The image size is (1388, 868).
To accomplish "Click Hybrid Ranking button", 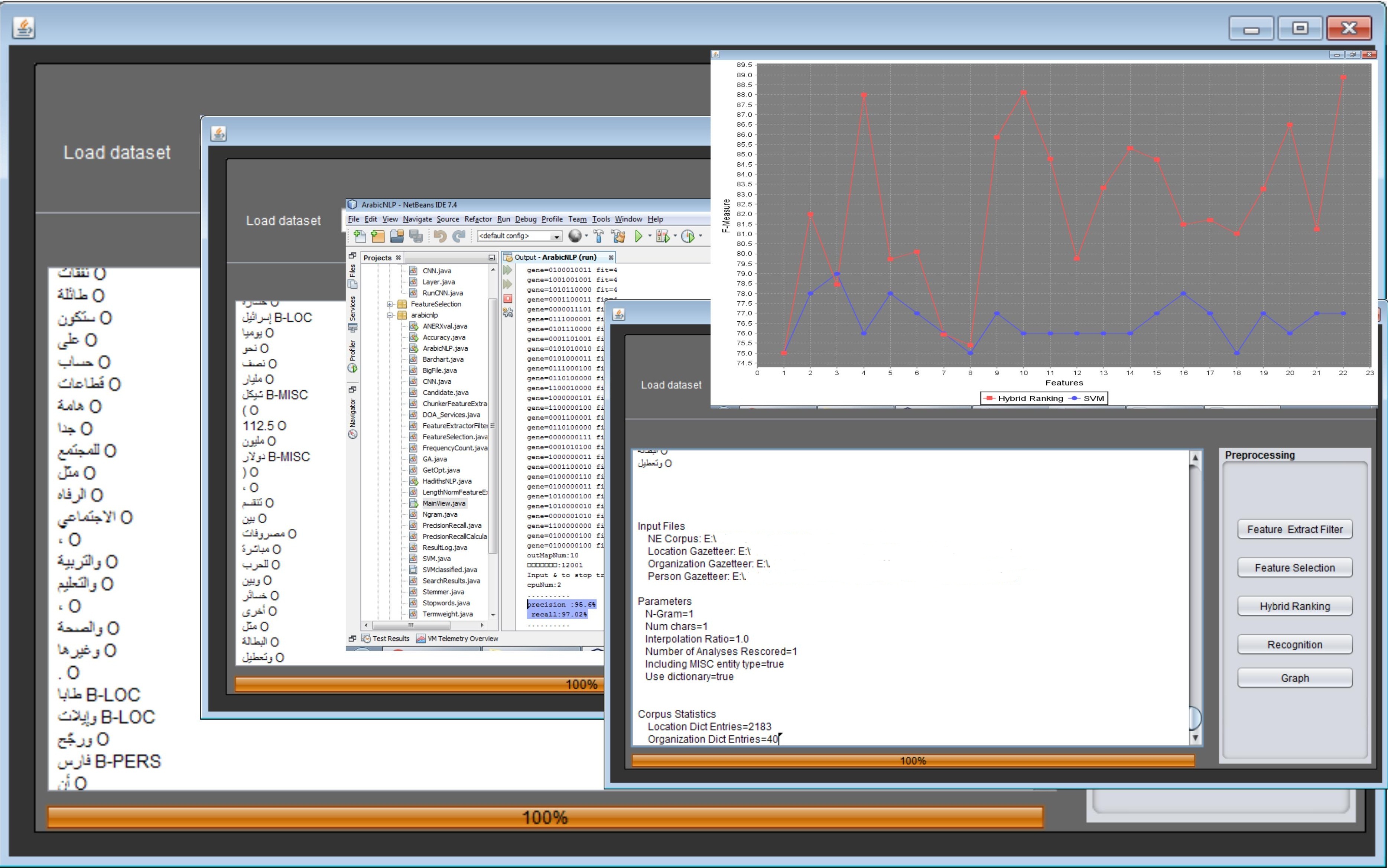I will tap(1294, 606).
